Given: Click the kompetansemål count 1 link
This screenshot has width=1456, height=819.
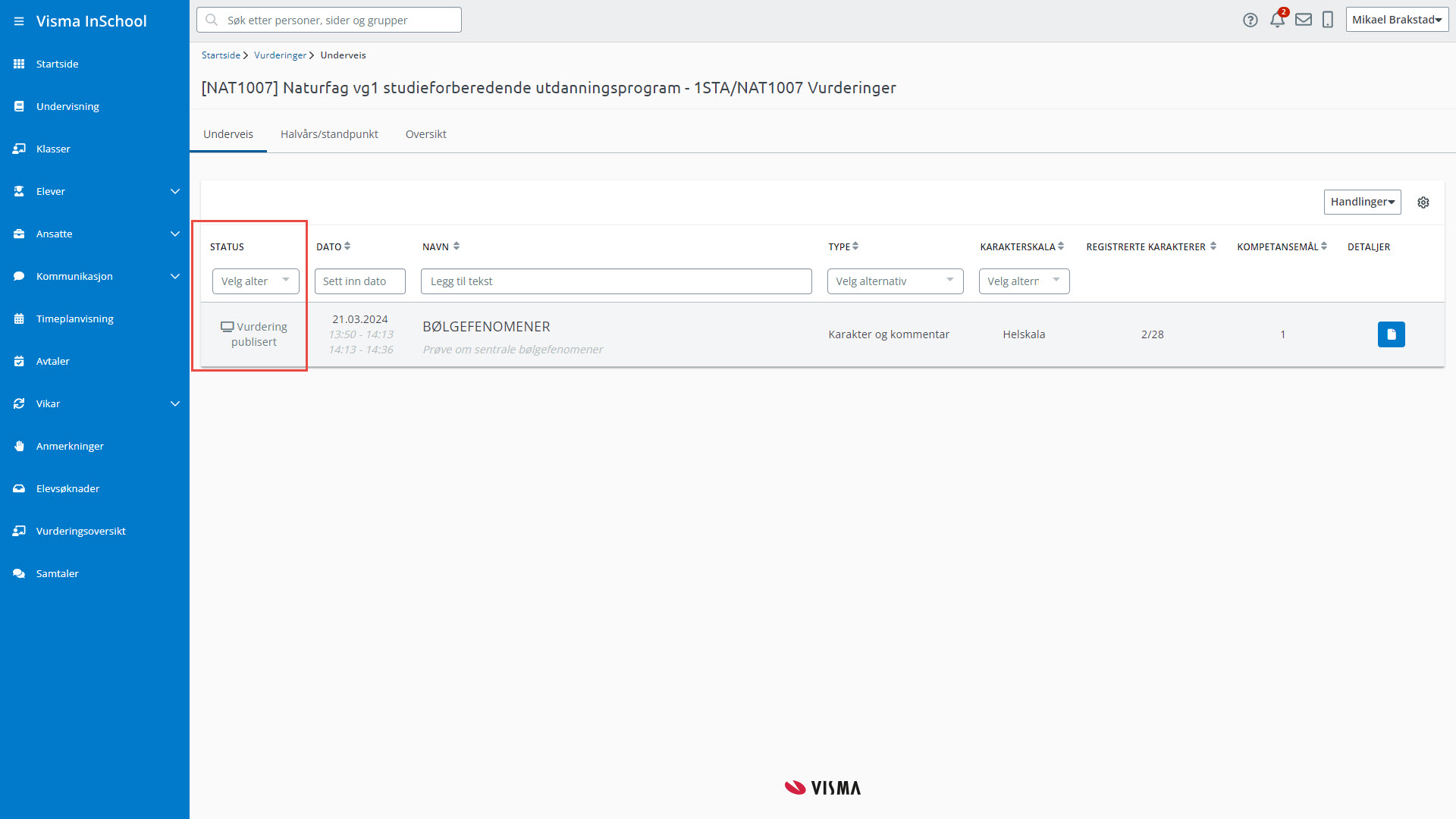Looking at the screenshot, I should [1282, 334].
